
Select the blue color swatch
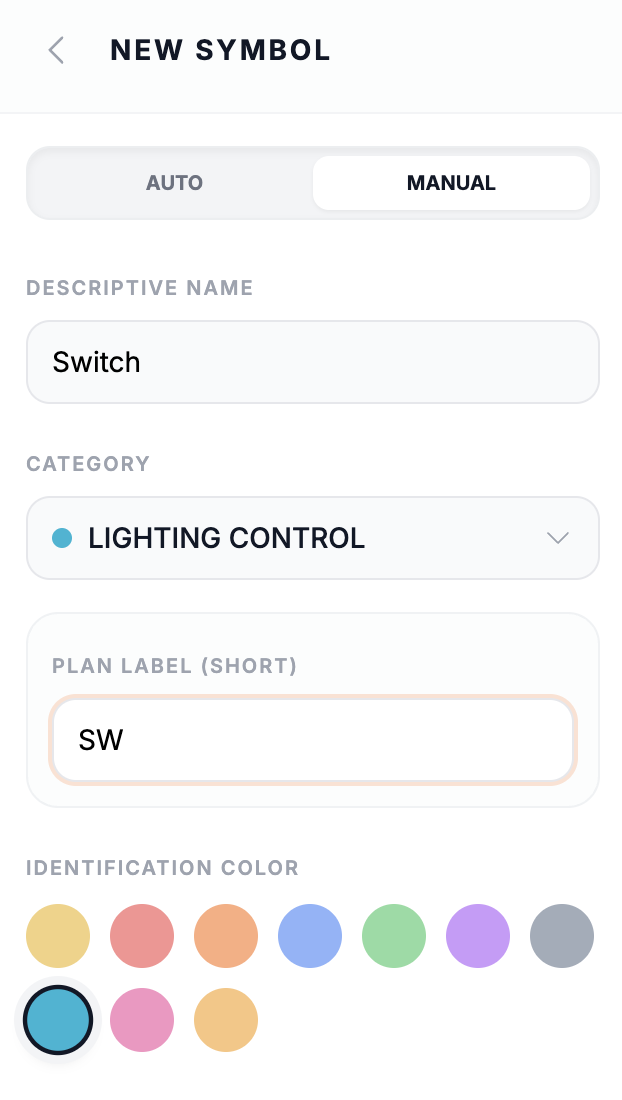coord(310,936)
